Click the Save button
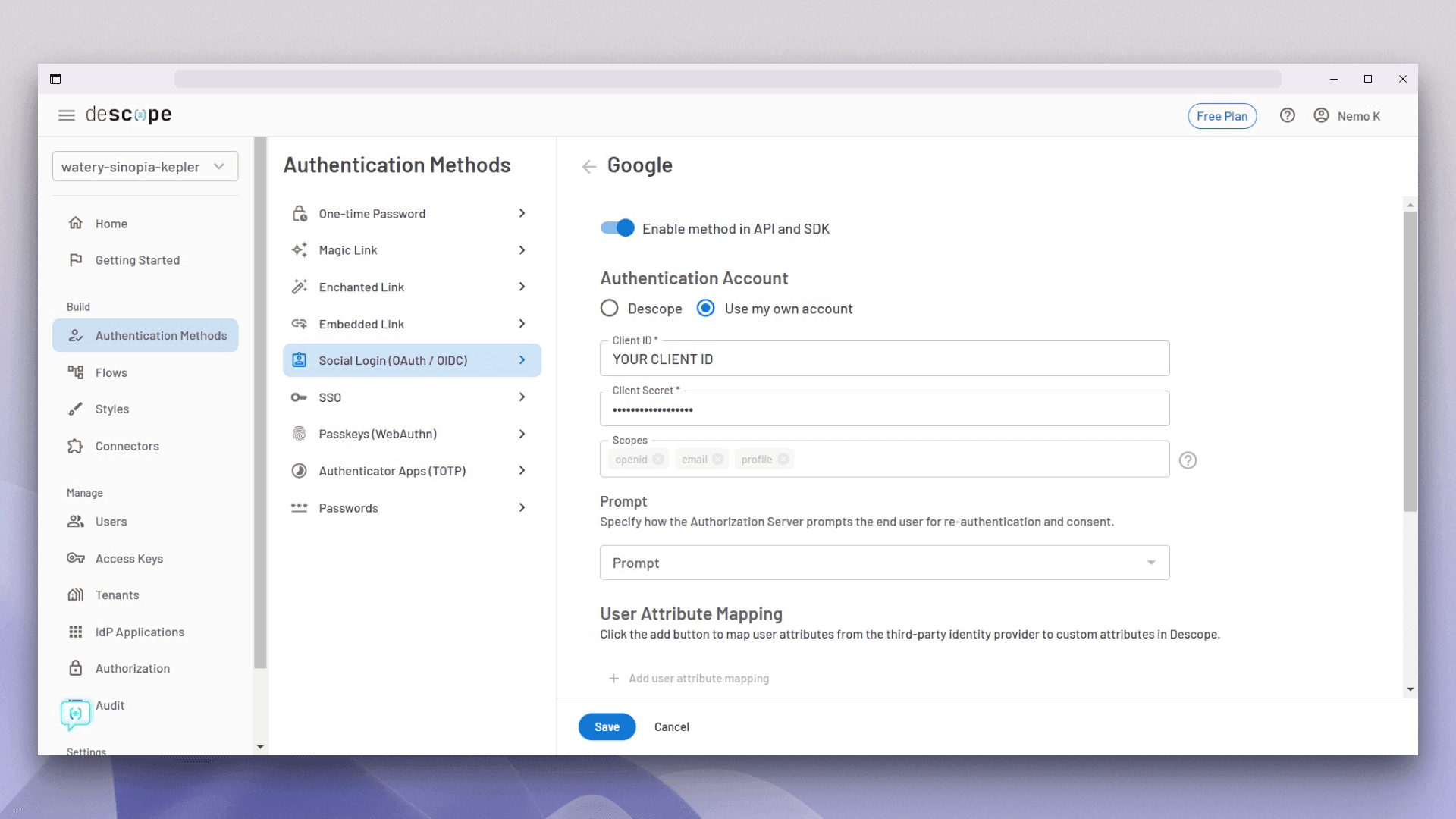1456x819 pixels. pyautogui.click(x=607, y=726)
